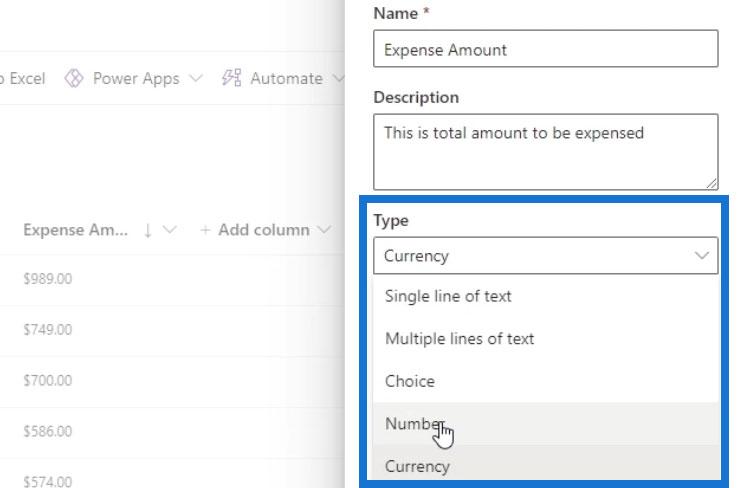Click the Power Apps icon

[x=74, y=78]
